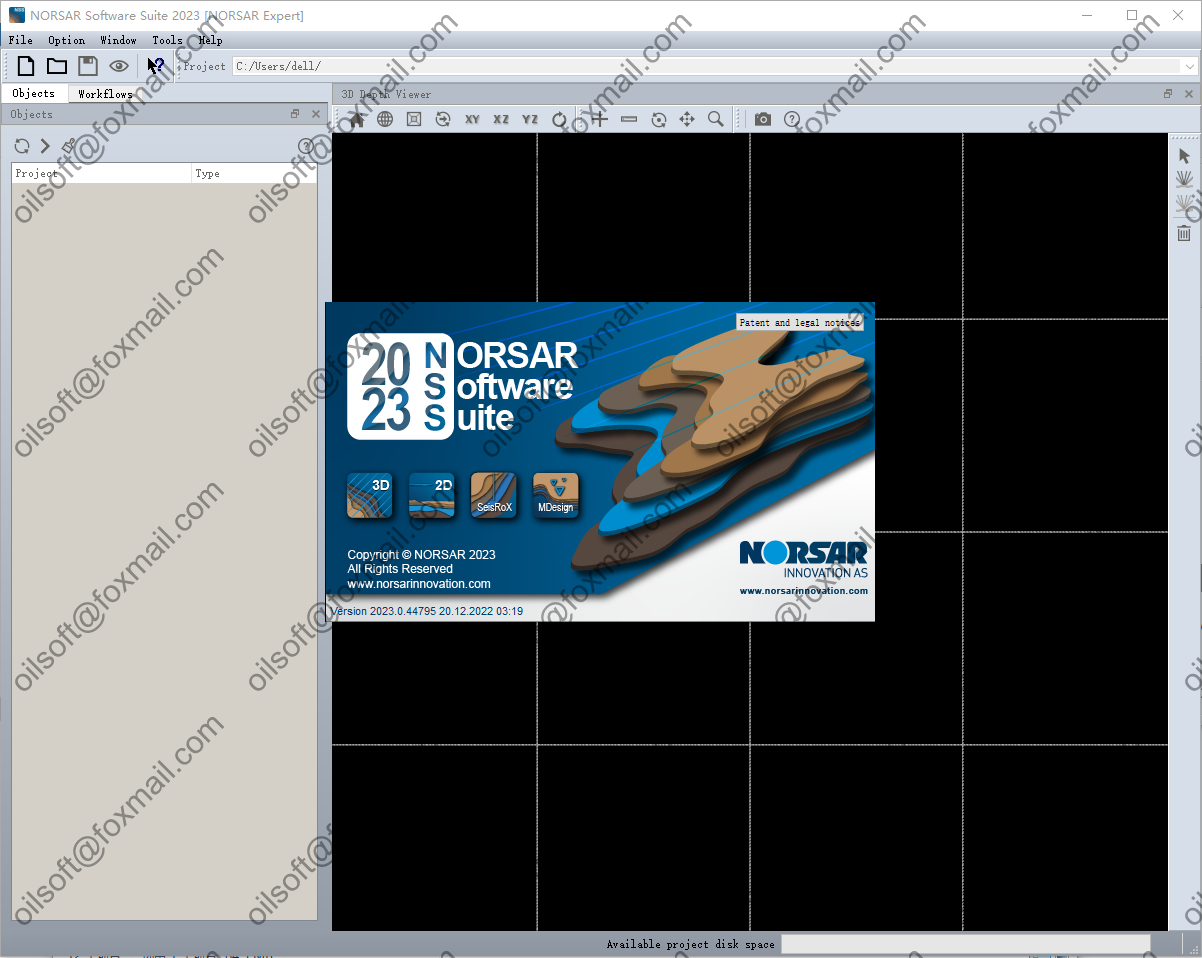Click the right chevron in the Objects toolbar
Viewport: 1202px width, 958px height.
pyautogui.click(x=45, y=146)
